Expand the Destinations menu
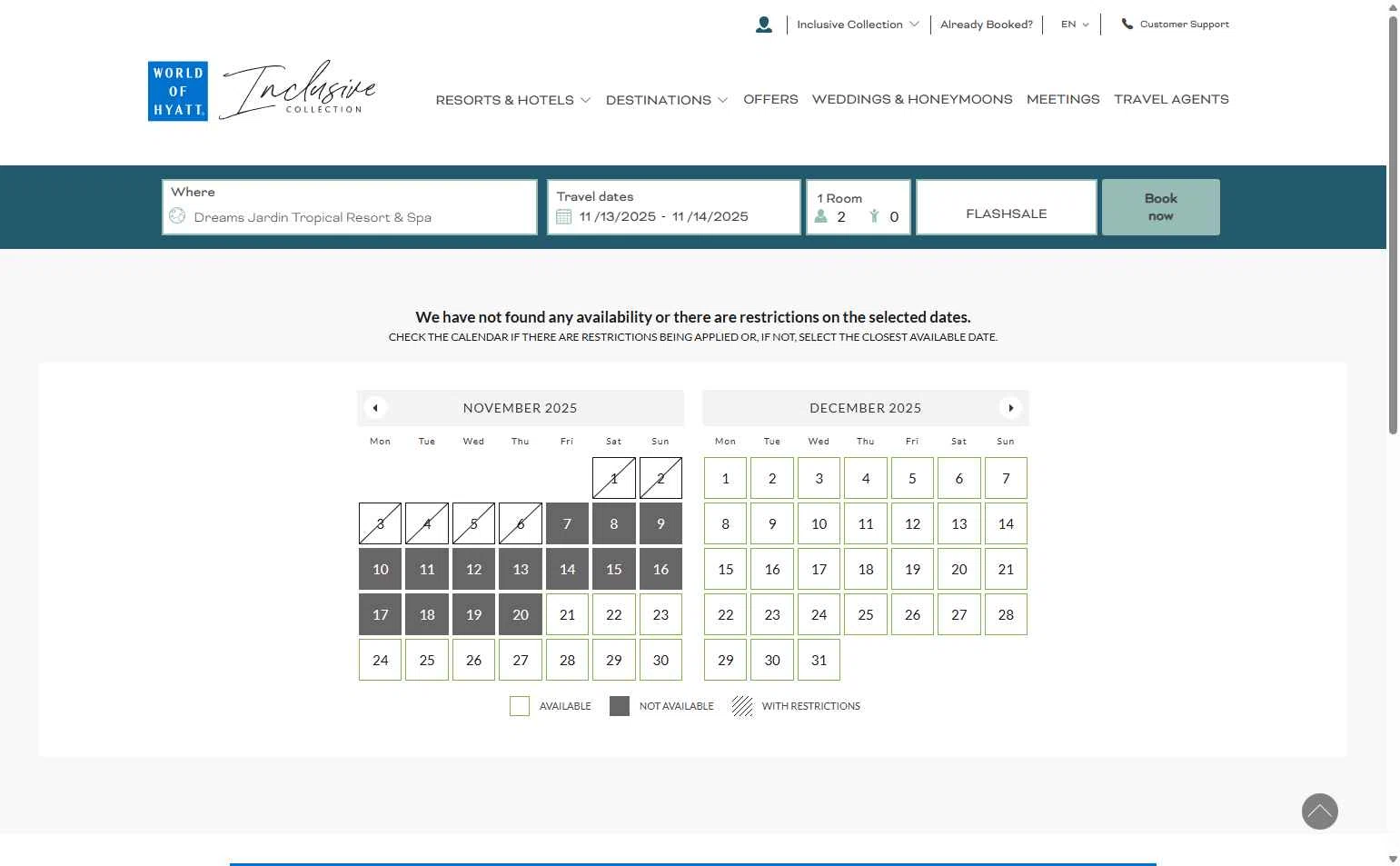The height and width of the screenshot is (866, 1400). tap(667, 100)
